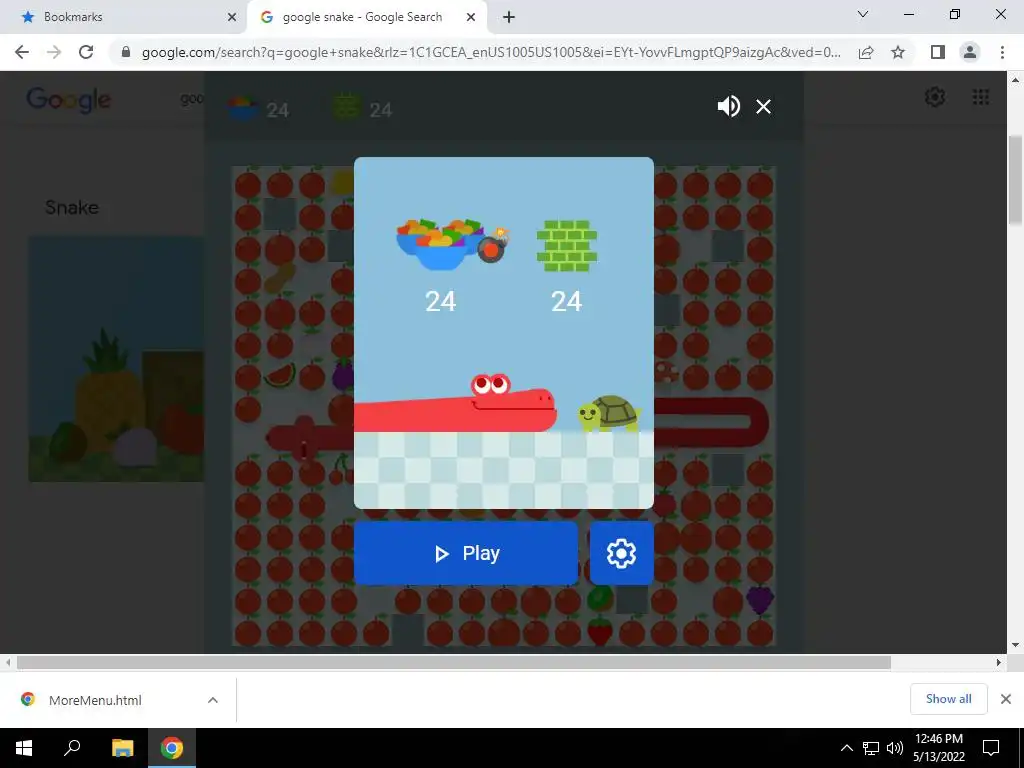Click the page vertical scrollbar thumb

click(x=1015, y=181)
